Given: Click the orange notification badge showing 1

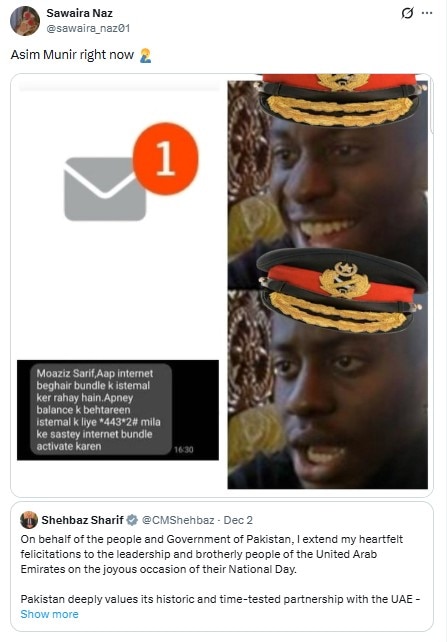Looking at the screenshot, I should coord(165,158).
